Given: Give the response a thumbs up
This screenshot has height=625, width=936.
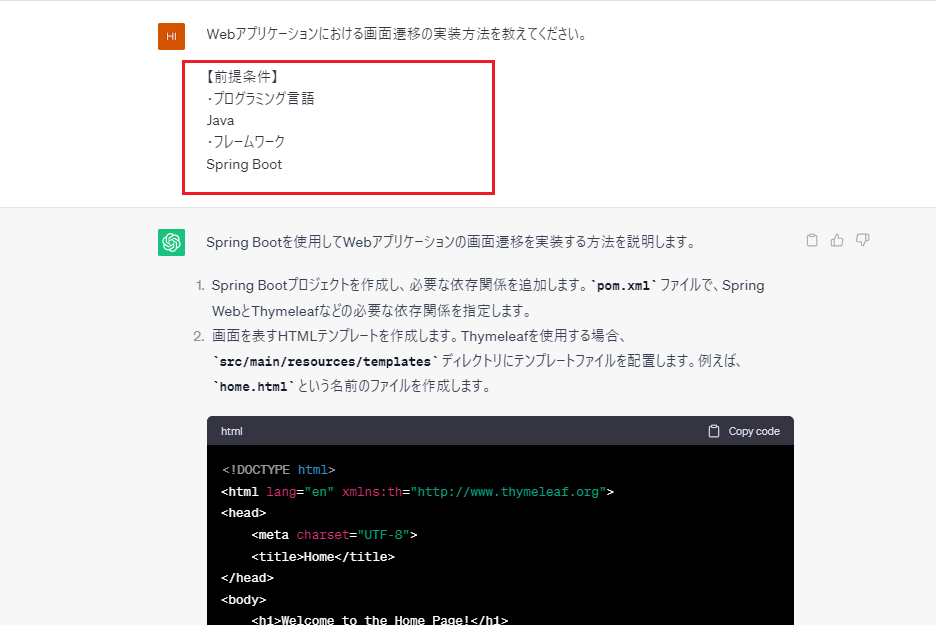Looking at the screenshot, I should [x=837, y=240].
